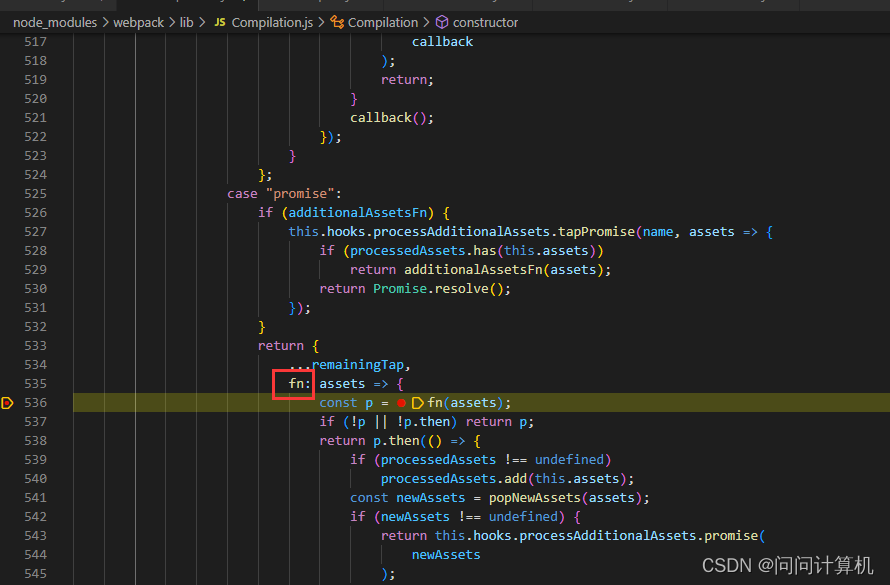Click the cube symbol icon before constructor
The image size is (890, 585).
(442, 23)
